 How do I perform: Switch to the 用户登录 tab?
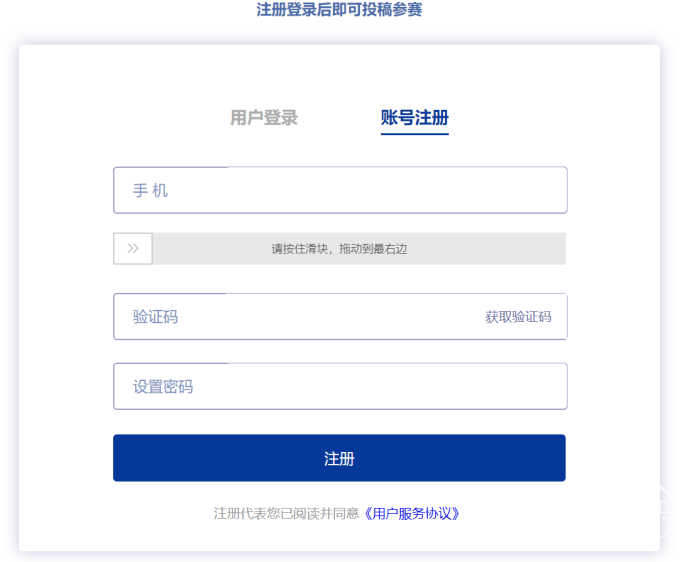click(x=264, y=118)
